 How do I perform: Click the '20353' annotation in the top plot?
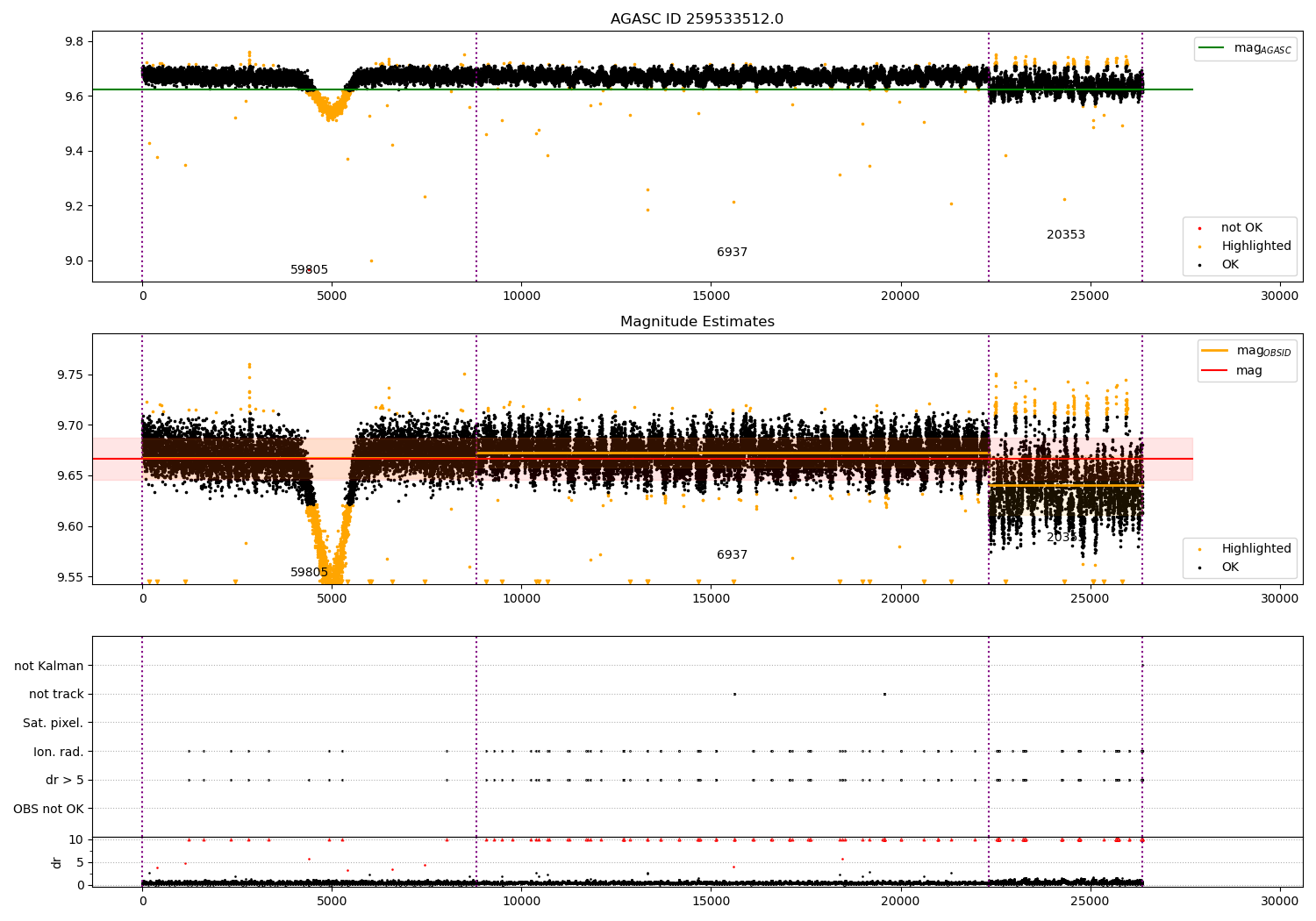pos(1065,235)
